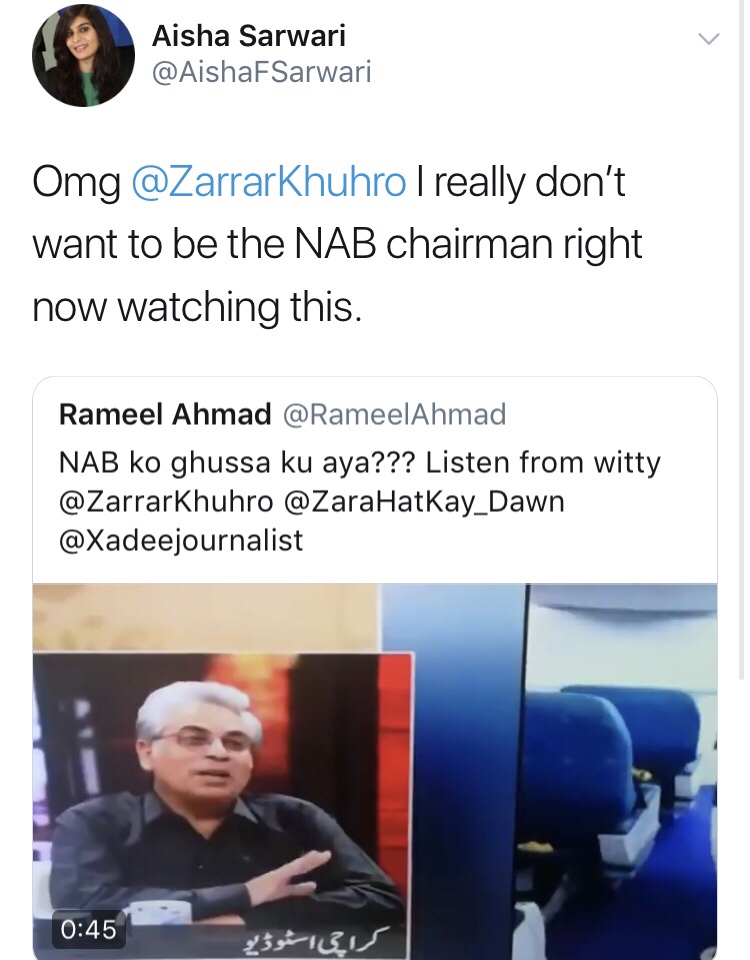Open the @RameelAhmad handle

394,414
